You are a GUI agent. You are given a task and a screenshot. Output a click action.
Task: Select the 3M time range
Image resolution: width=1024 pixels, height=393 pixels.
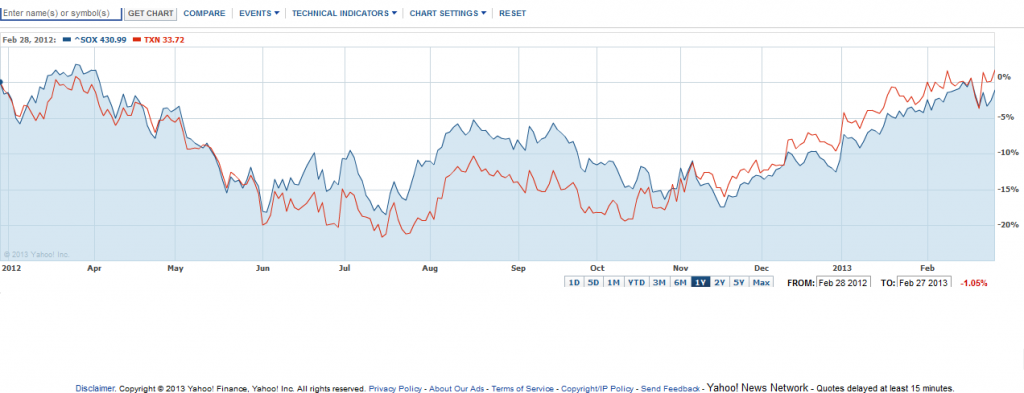[659, 283]
